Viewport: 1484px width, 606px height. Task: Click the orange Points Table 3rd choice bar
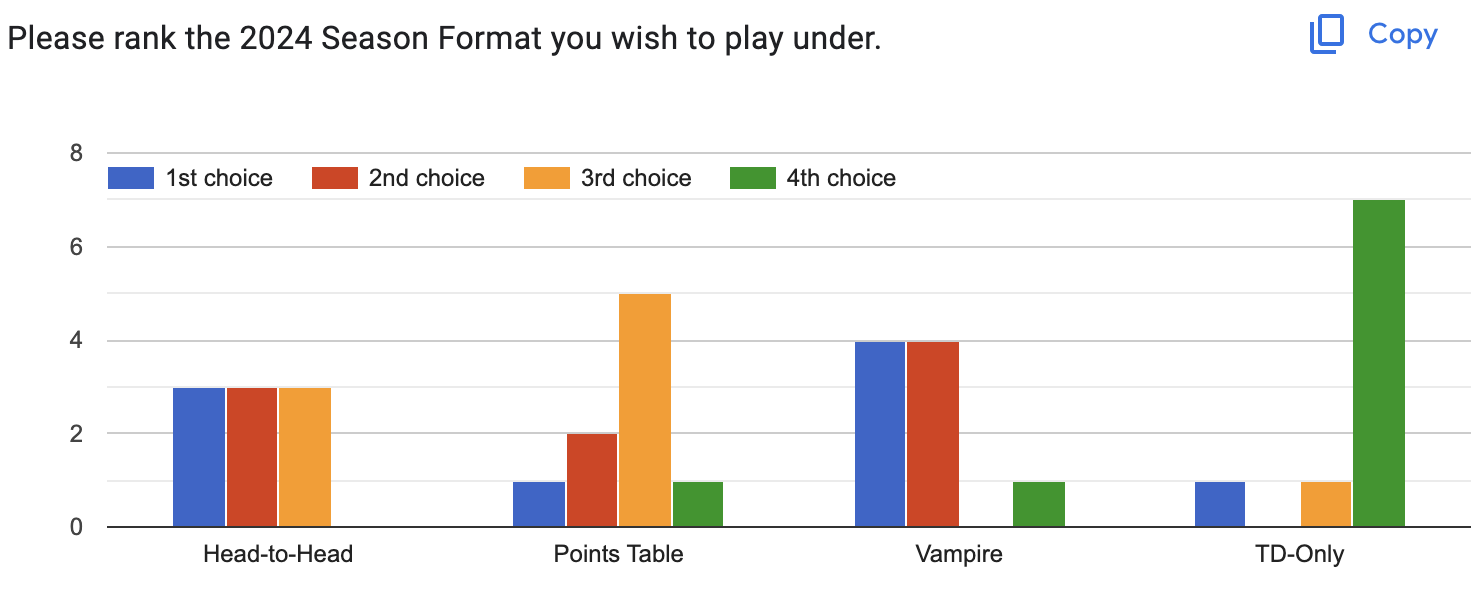645,410
